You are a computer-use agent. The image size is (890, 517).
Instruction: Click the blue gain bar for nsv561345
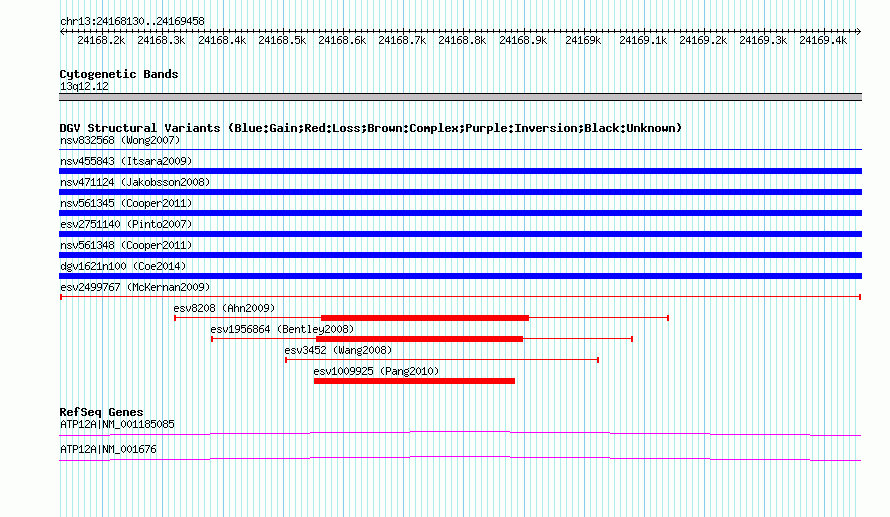point(460,213)
